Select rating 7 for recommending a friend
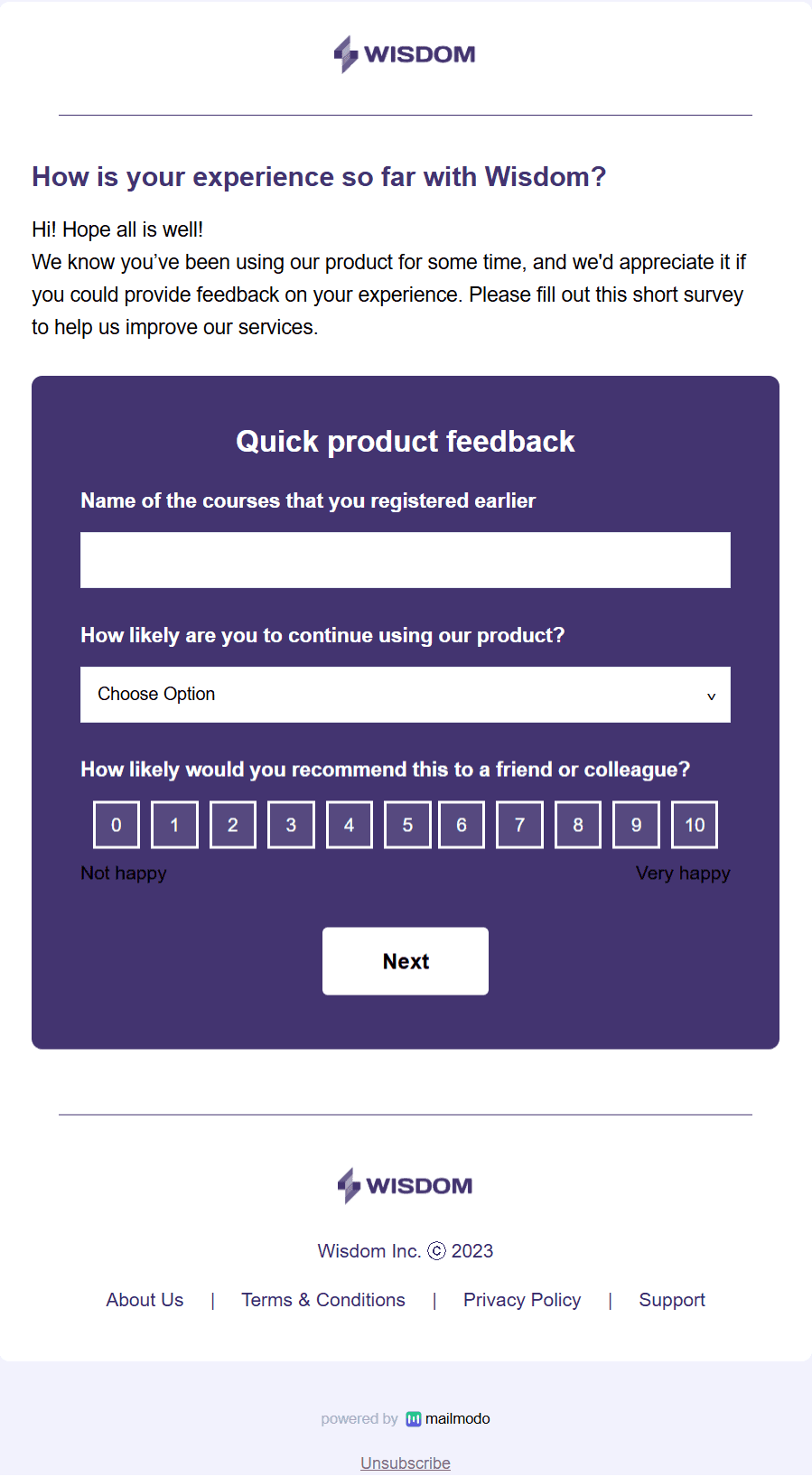812x1477 pixels. (519, 824)
